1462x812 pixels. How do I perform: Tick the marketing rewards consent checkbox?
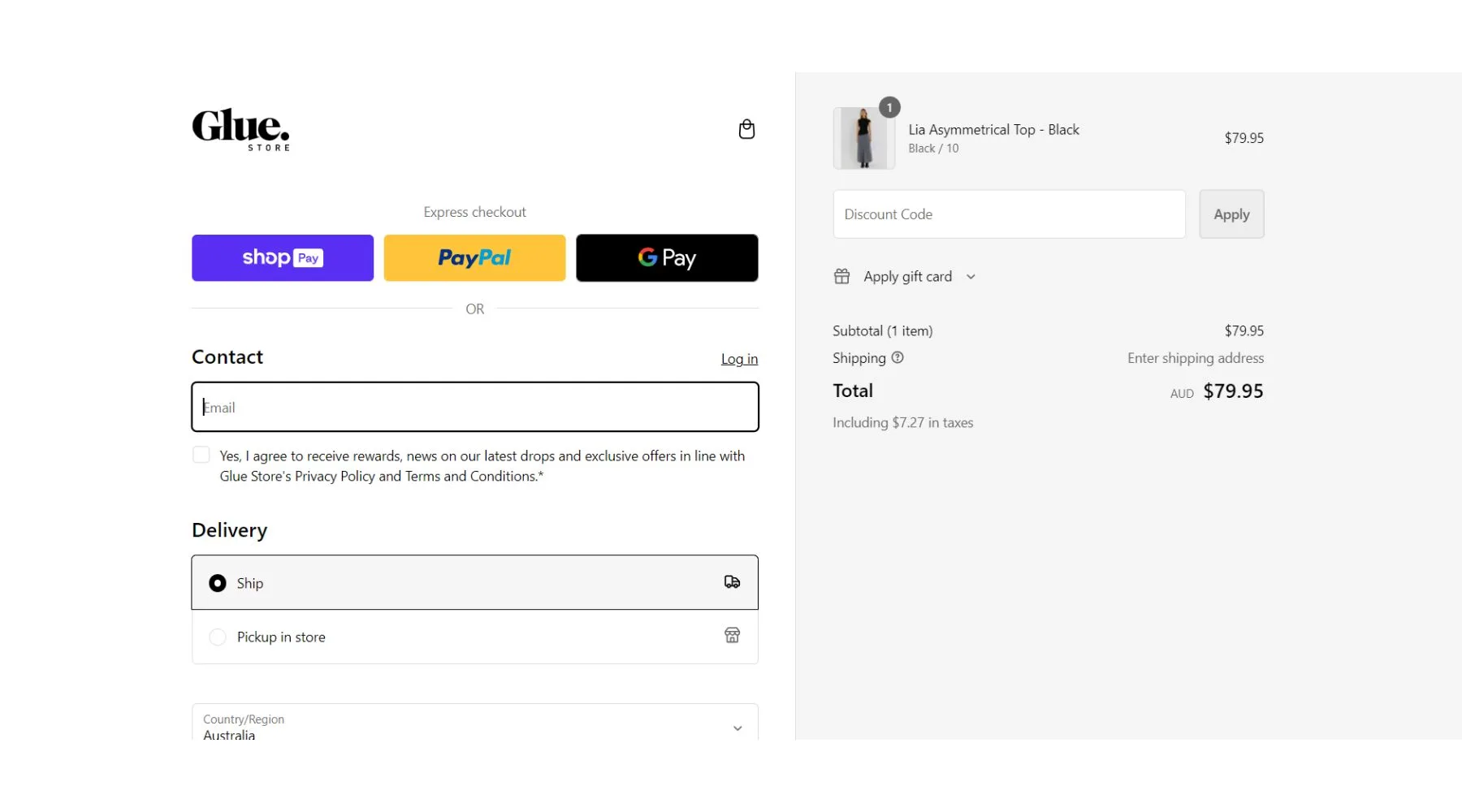pos(201,456)
